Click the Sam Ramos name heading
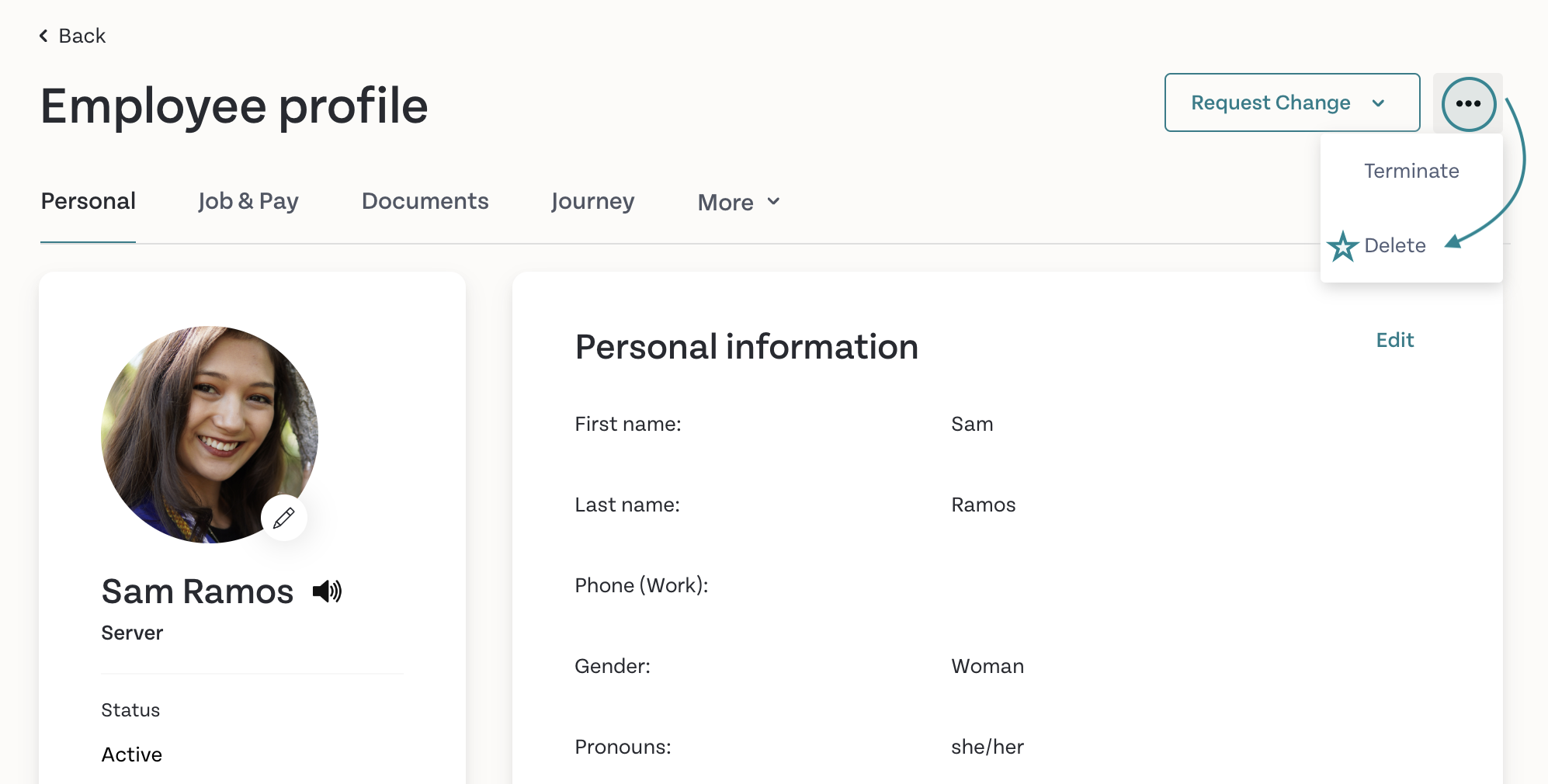Image resolution: width=1548 pixels, height=784 pixels. [197, 591]
